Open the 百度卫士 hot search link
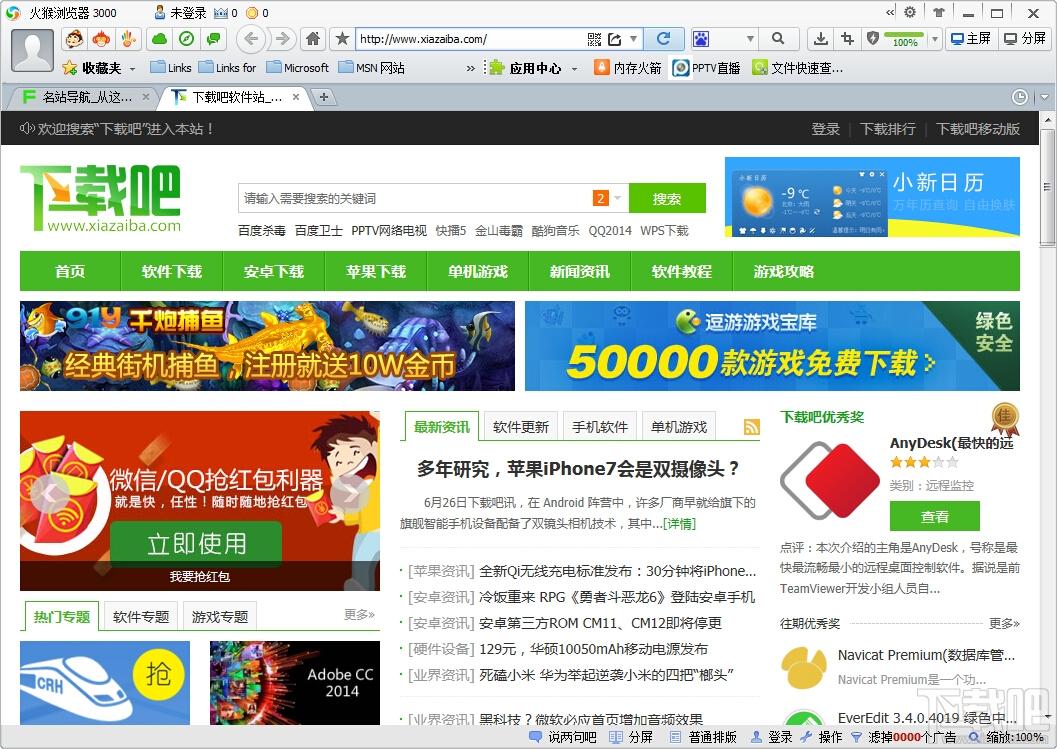Screen dimensions: 1057x749 (318, 231)
